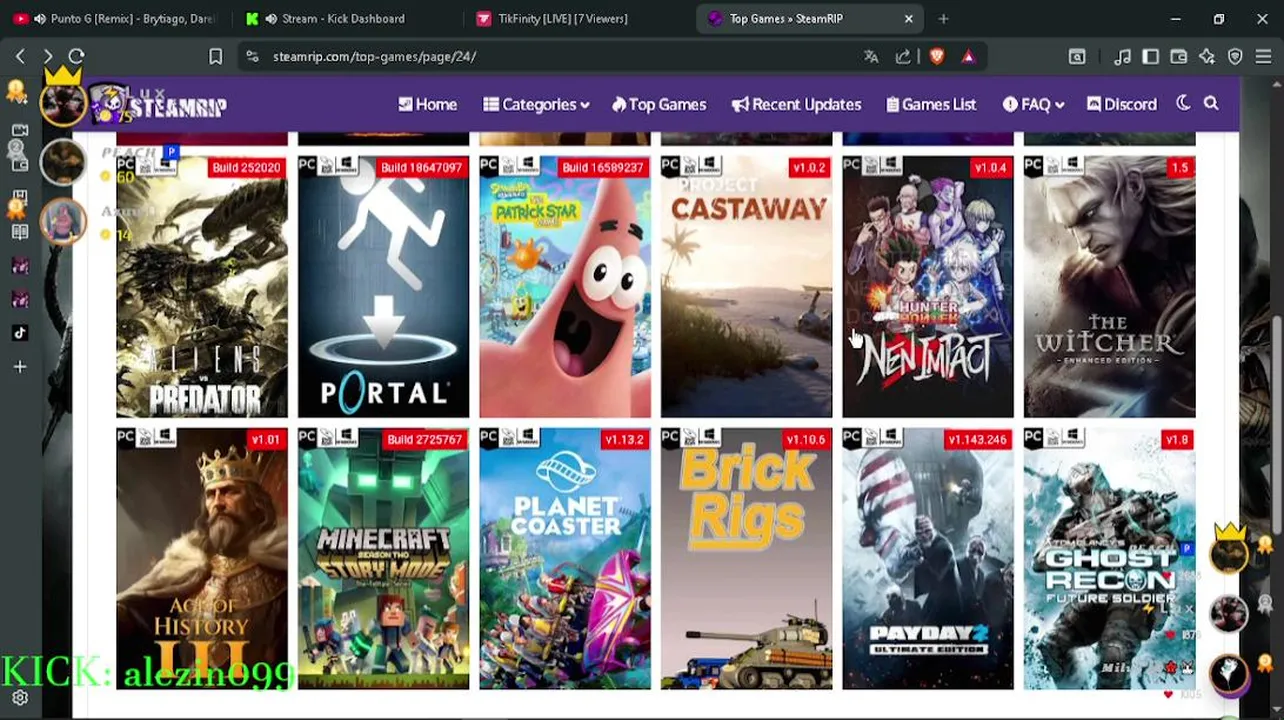Click the share page icon in address bar
The height and width of the screenshot is (720, 1284).
pyautogui.click(x=903, y=57)
